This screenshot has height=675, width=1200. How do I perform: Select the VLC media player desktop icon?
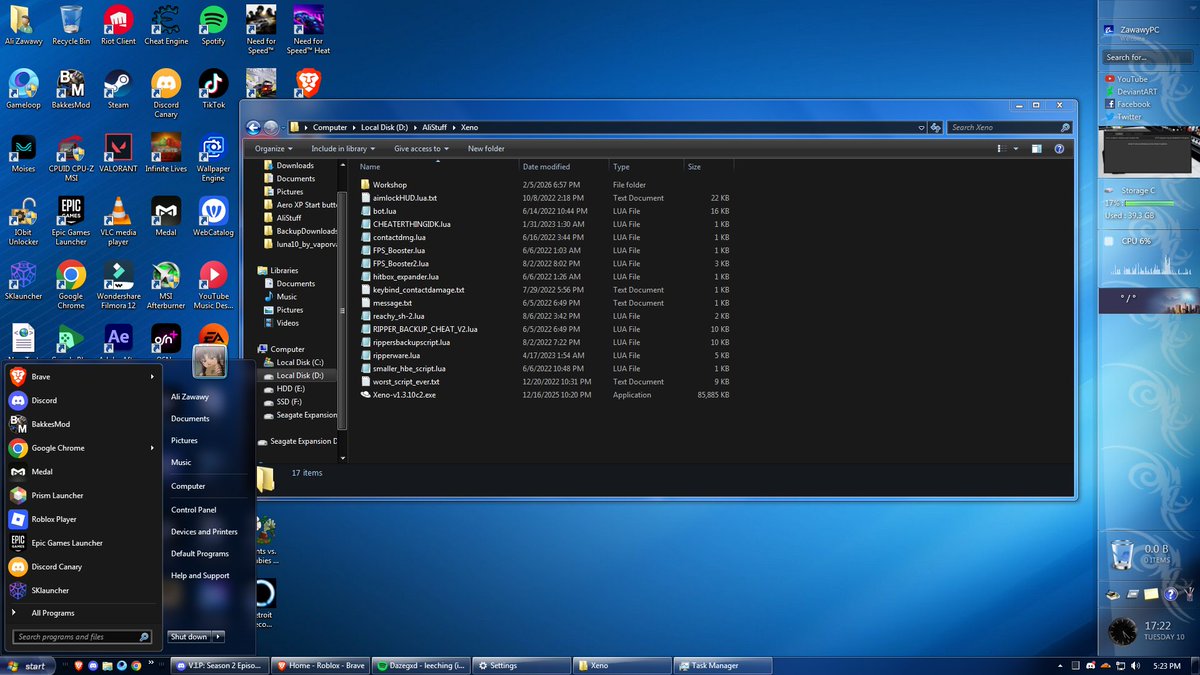click(x=118, y=222)
